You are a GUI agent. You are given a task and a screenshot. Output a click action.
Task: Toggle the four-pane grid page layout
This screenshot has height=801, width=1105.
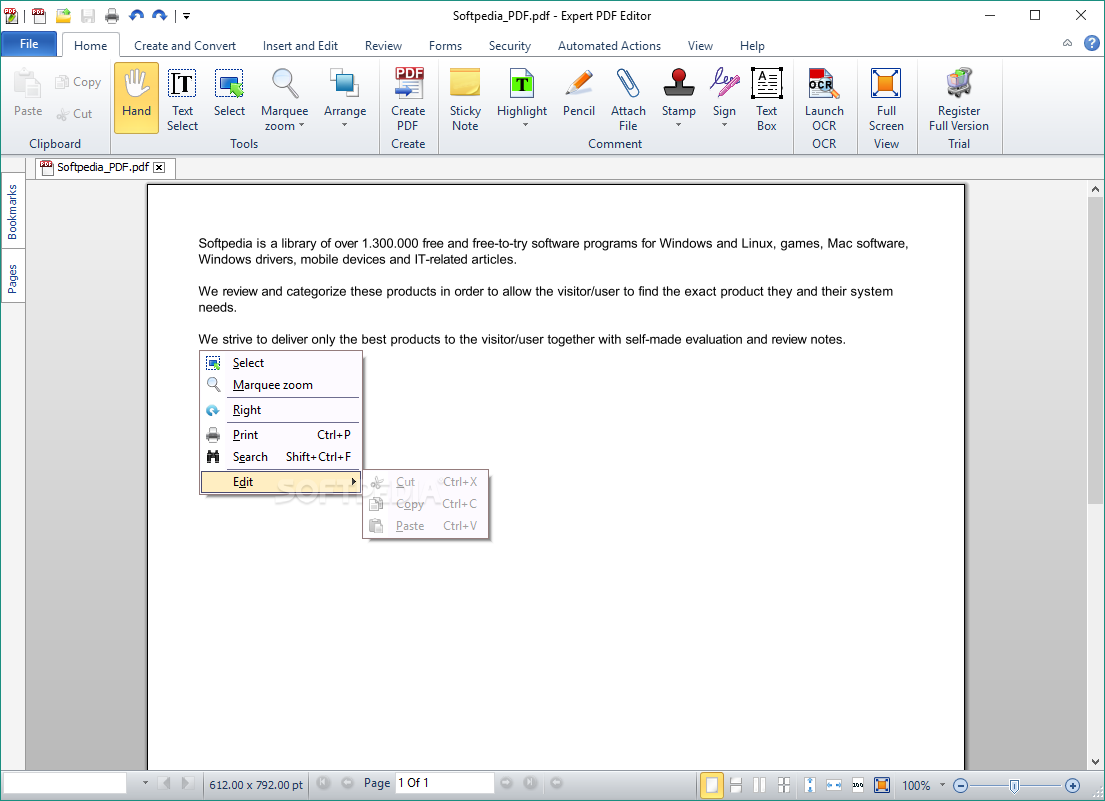[784, 785]
